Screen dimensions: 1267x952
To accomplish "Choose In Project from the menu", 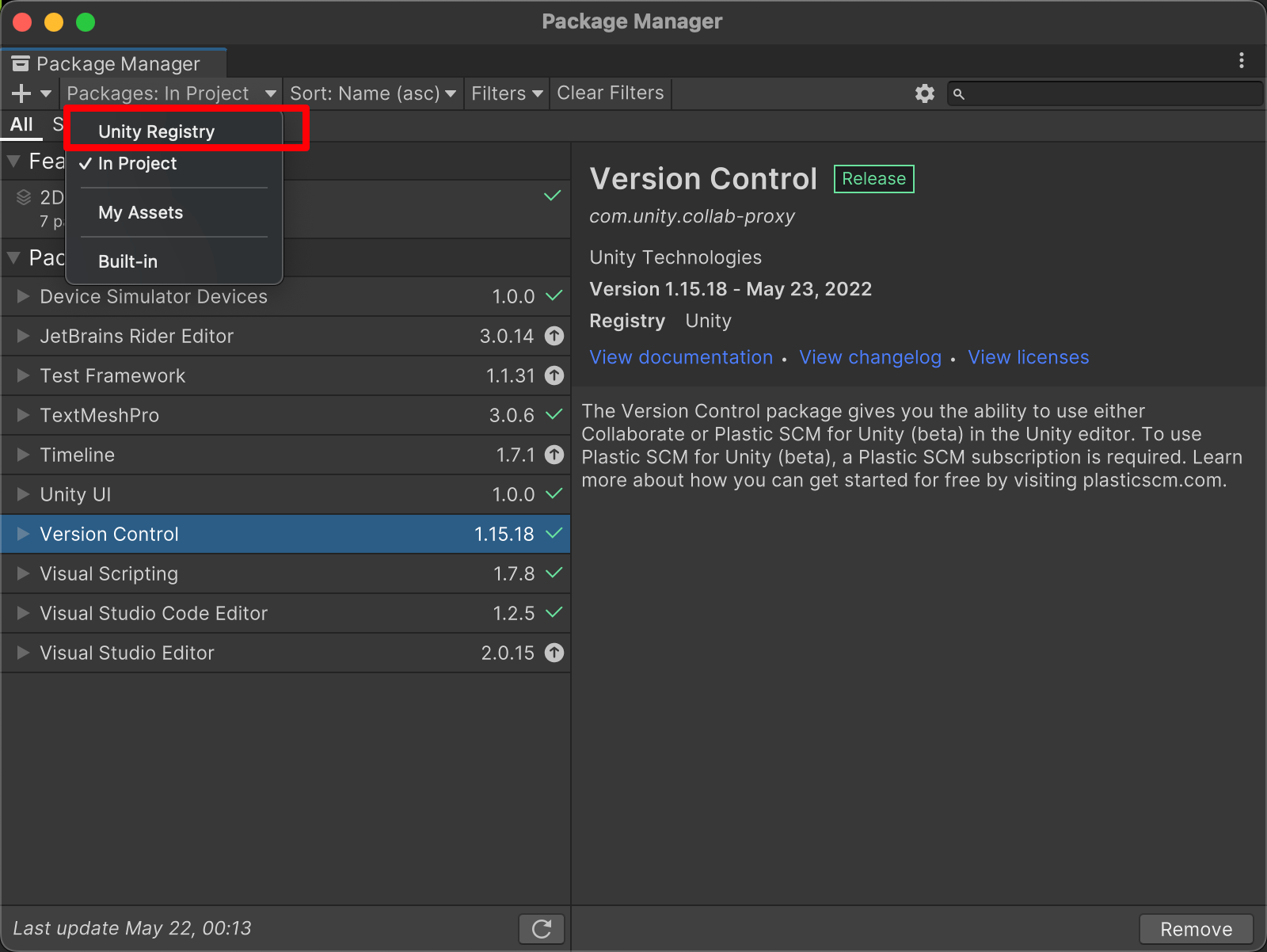I will pos(174,163).
